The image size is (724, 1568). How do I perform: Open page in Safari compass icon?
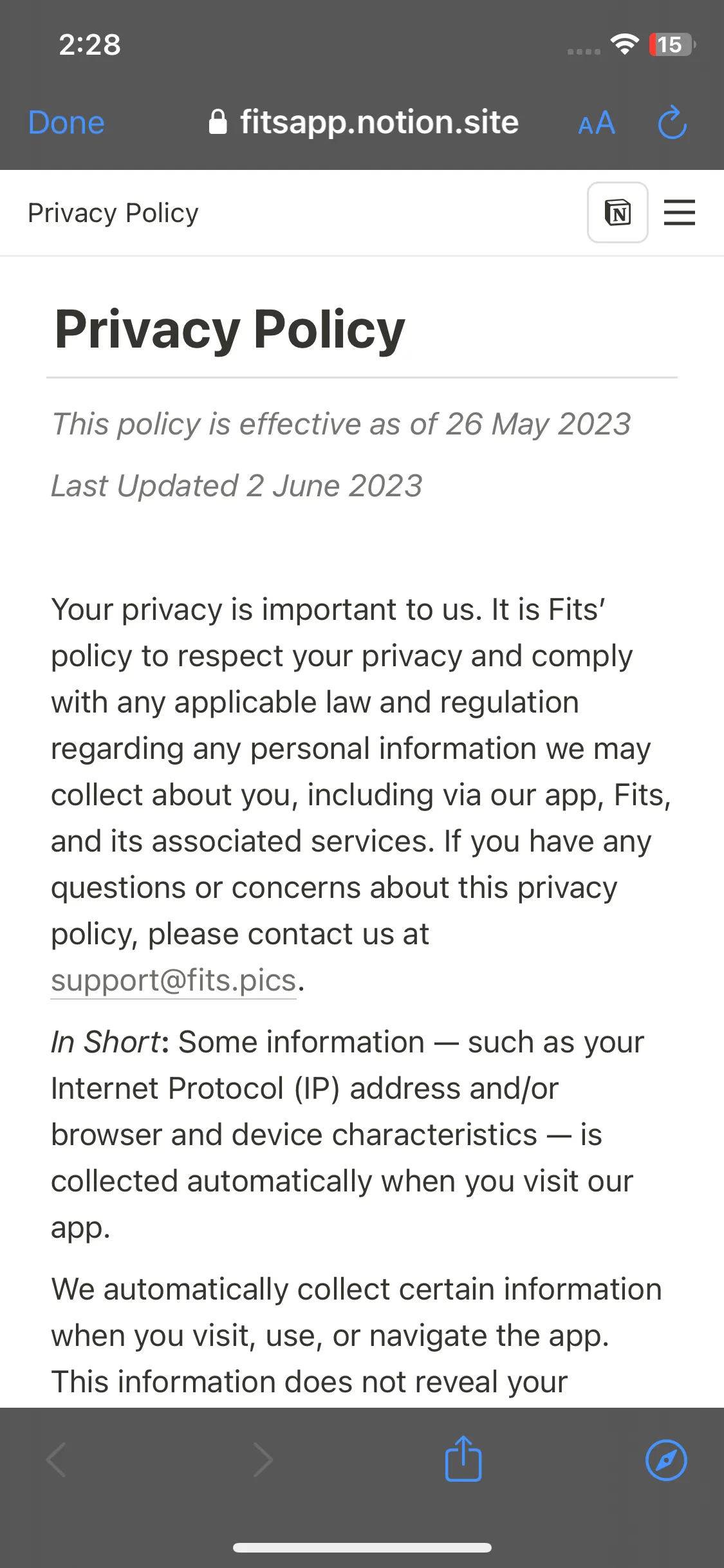click(x=666, y=1460)
